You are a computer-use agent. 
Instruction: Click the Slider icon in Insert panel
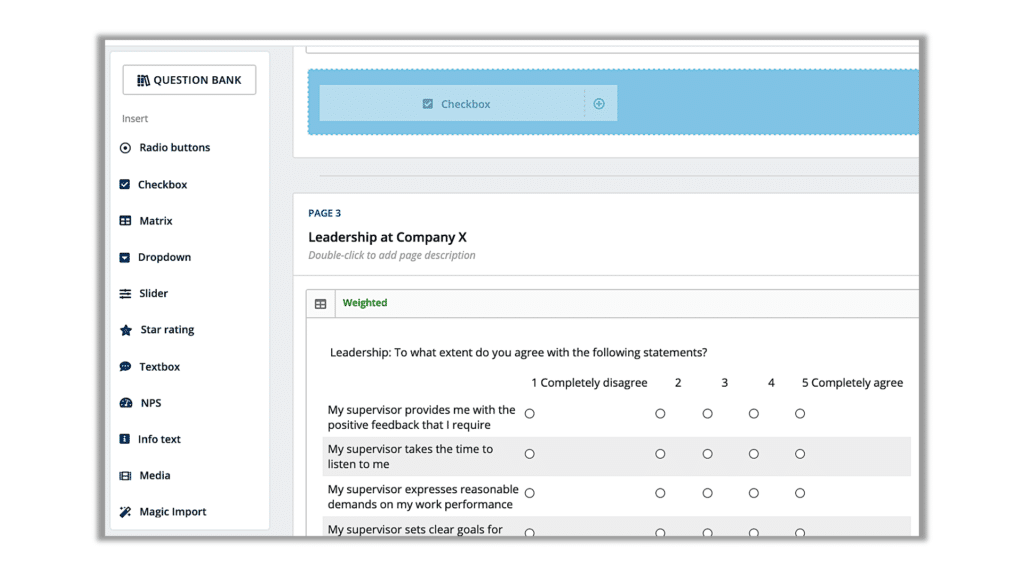125,294
